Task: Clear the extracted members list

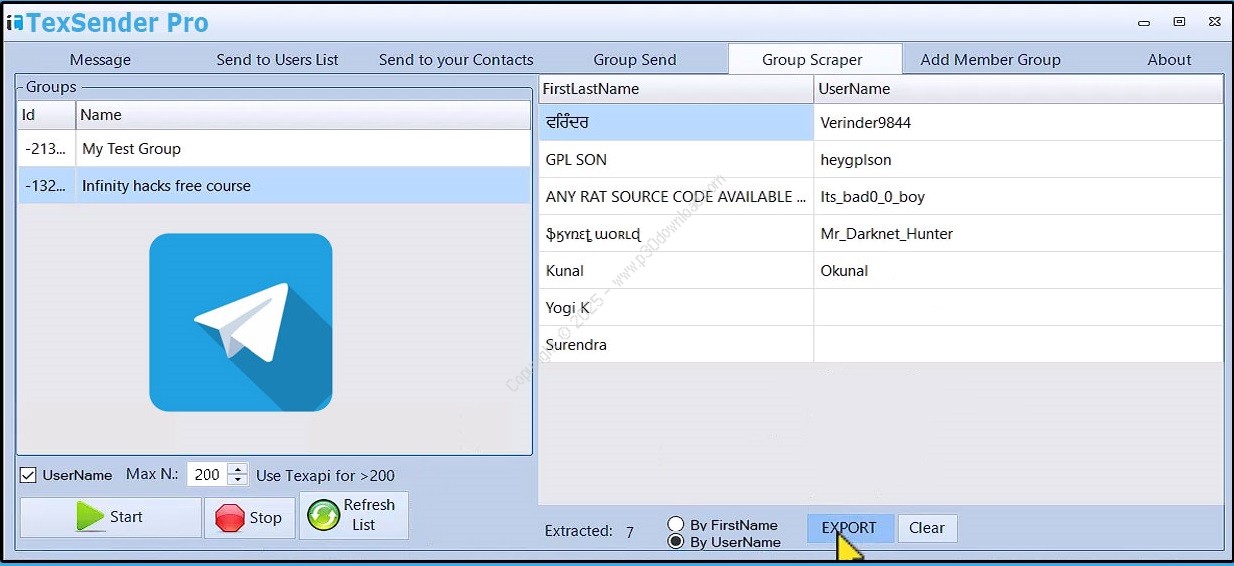Action: click(x=927, y=528)
